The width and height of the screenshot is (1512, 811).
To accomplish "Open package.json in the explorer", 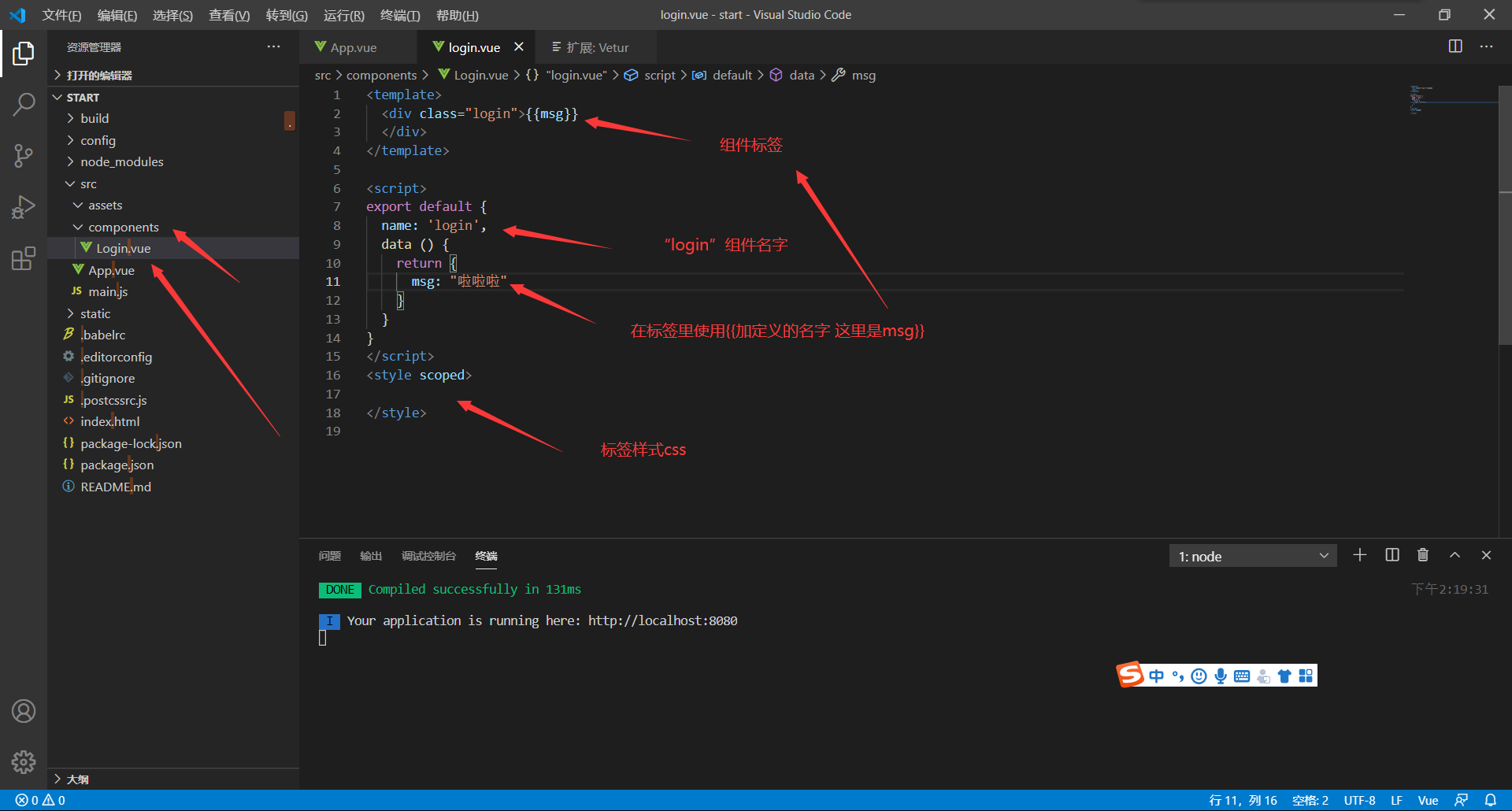I will tap(173, 465).
